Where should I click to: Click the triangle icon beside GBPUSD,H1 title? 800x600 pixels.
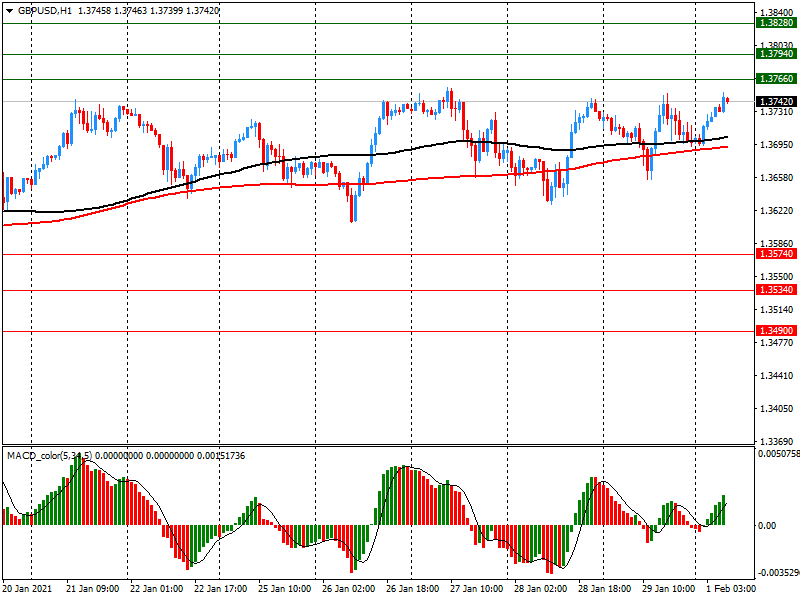[9, 10]
